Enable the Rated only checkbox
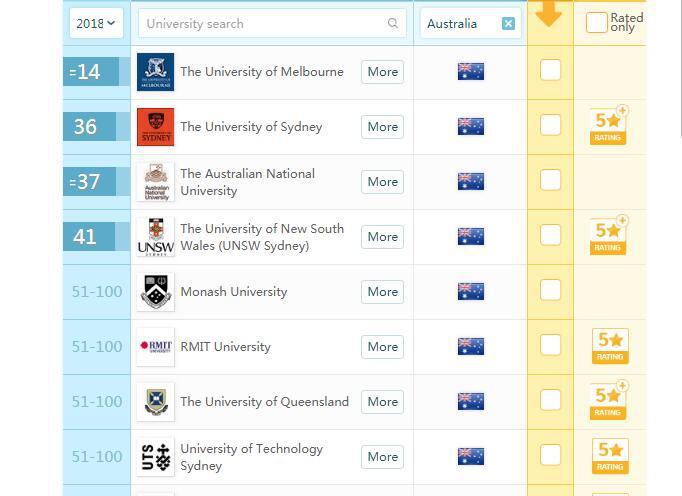Screen dimensions: 682x496 (x=597, y=22)
